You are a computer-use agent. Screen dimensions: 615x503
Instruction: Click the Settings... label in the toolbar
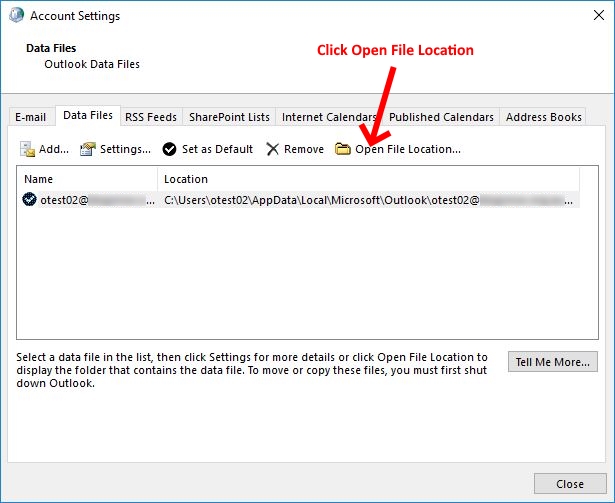[x=125, y=149]
